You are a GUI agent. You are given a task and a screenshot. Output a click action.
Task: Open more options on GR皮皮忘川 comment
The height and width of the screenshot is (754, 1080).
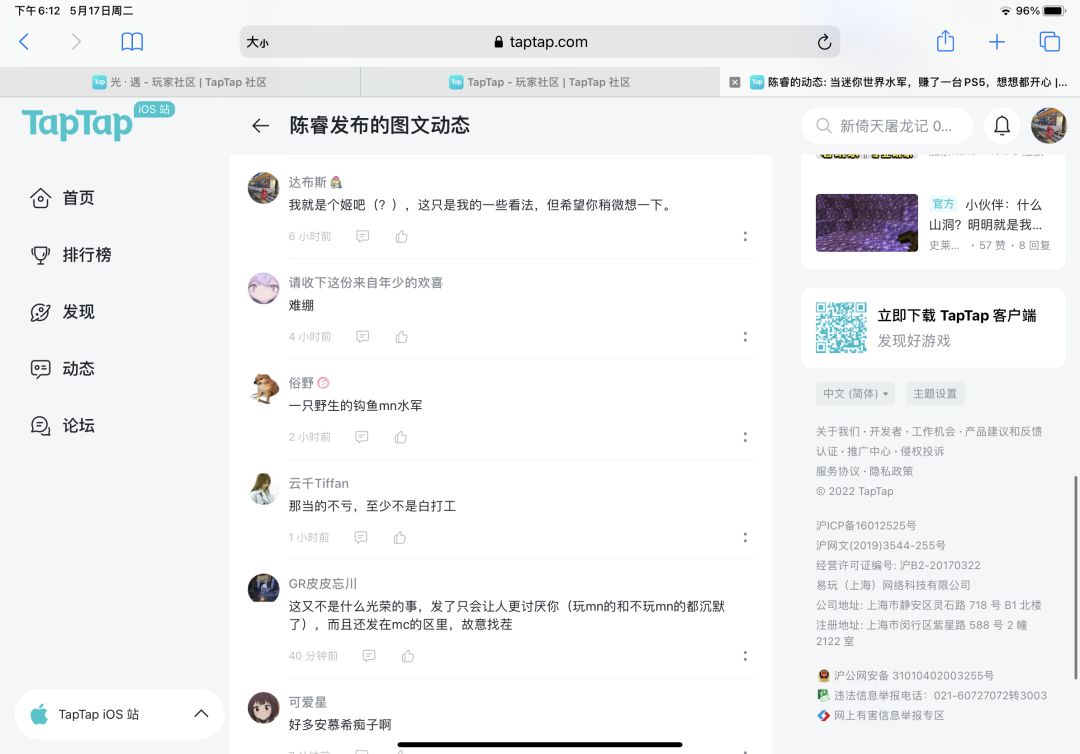[x=745, y=656]
